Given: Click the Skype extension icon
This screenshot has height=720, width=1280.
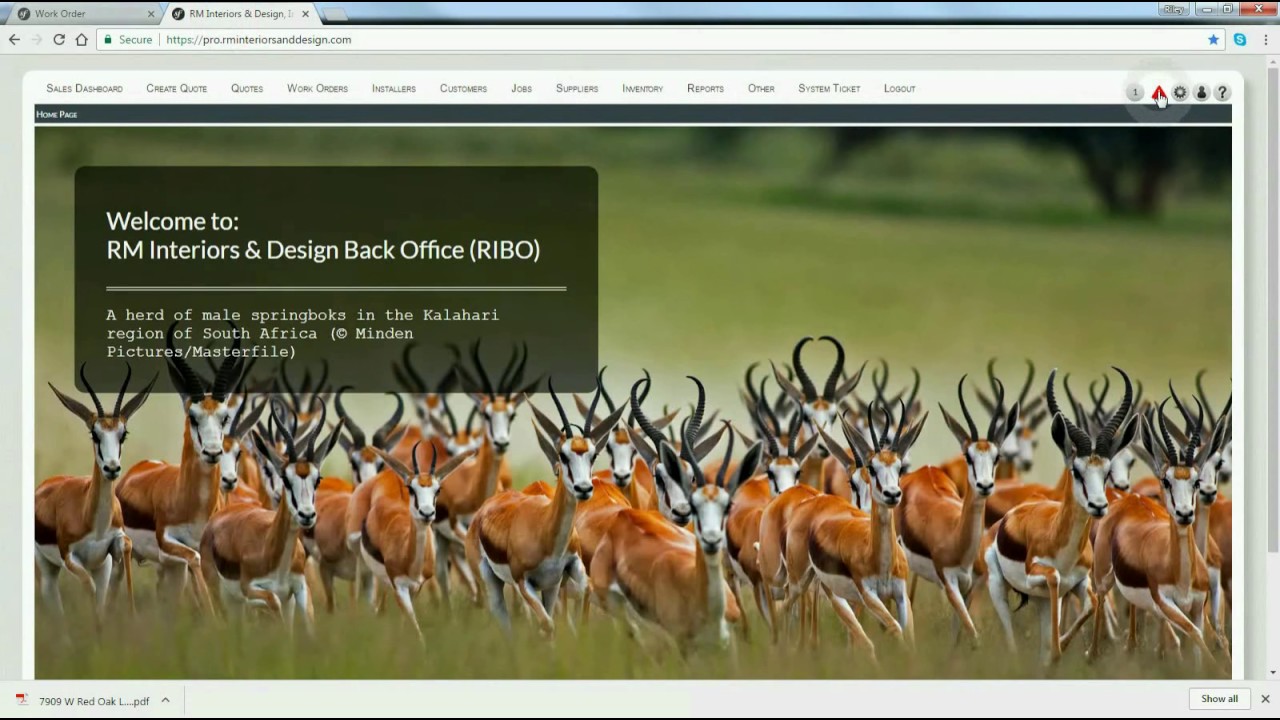Looking at the screenshot, I should tap(1240, 40).
